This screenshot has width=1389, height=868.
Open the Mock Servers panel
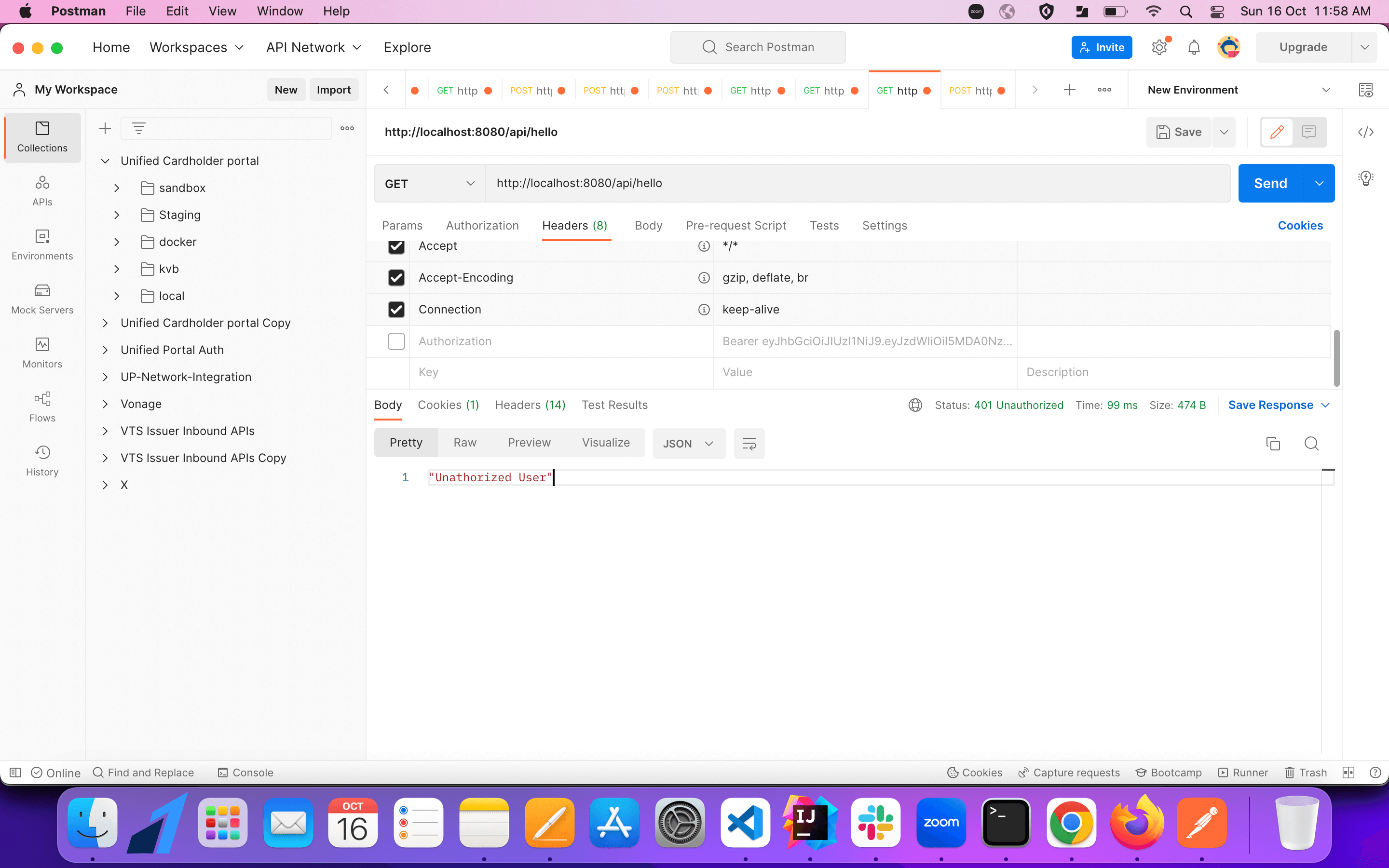coord(42,298)
